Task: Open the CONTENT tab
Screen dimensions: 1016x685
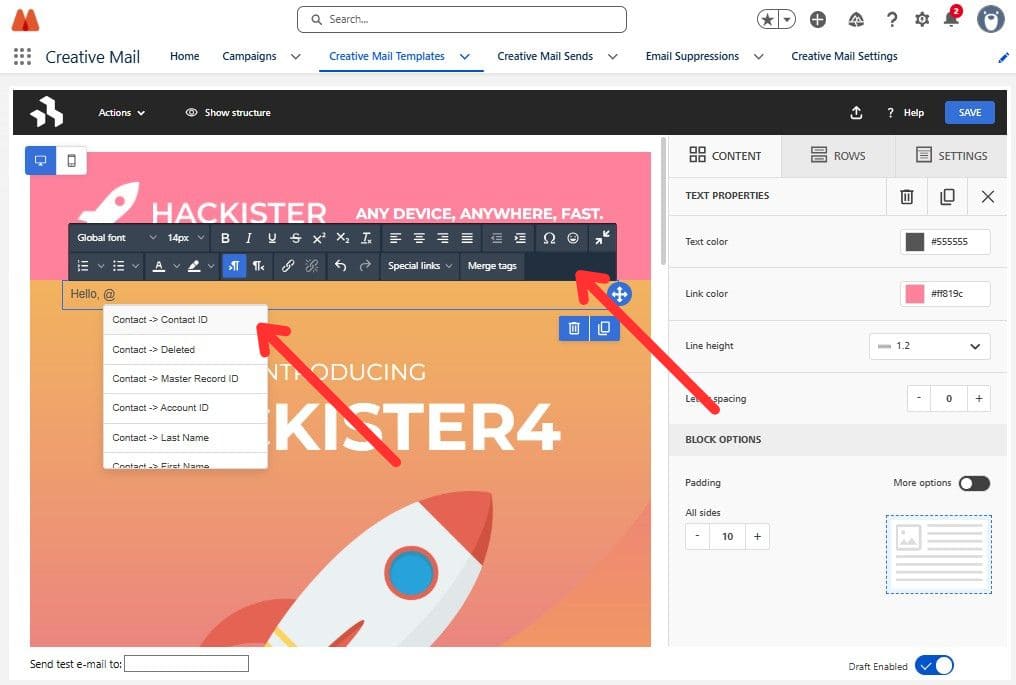Action: [724, 156]
